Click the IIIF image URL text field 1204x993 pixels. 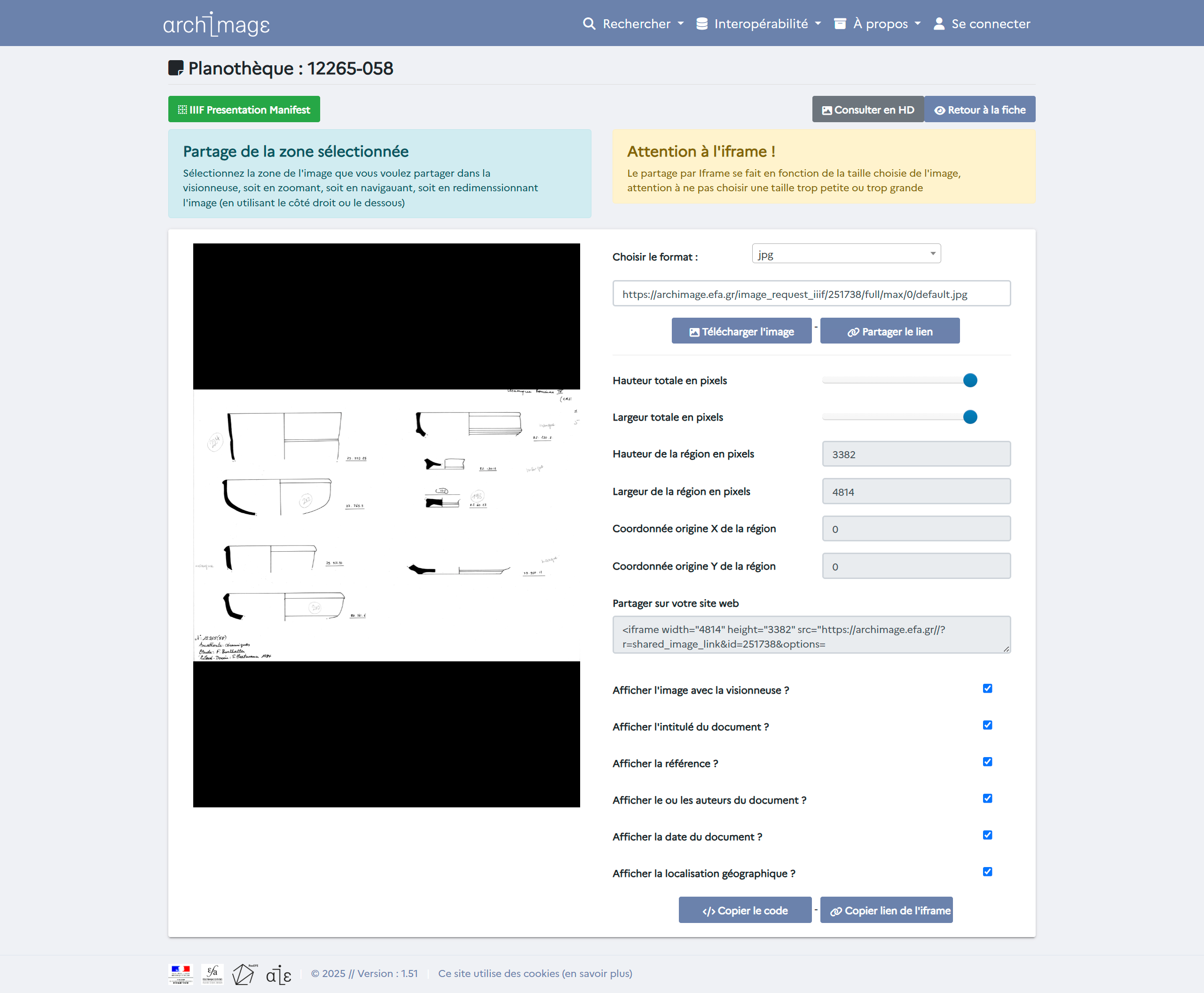(x=811, y=294)
